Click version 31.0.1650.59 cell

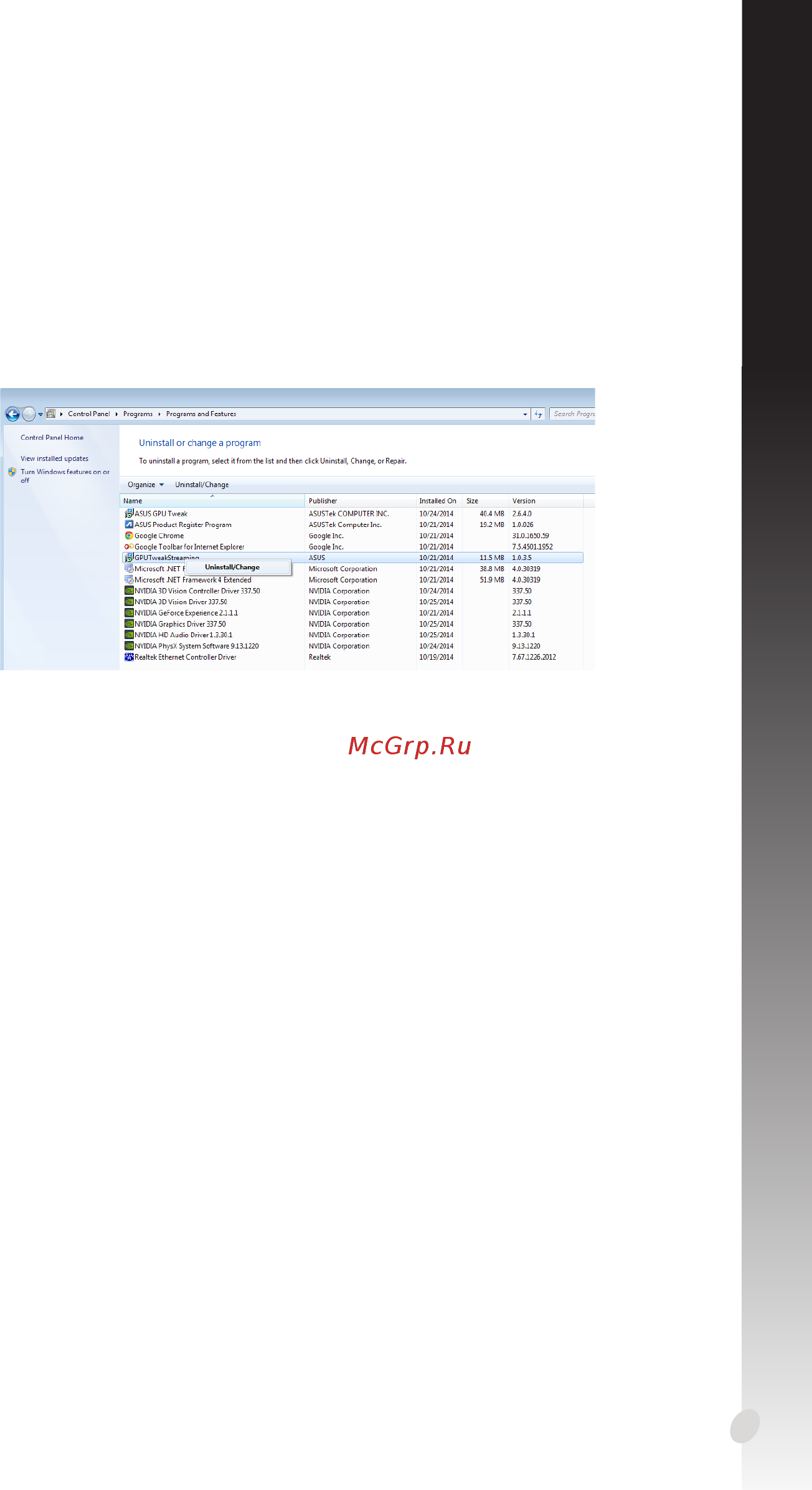(531, 536)
